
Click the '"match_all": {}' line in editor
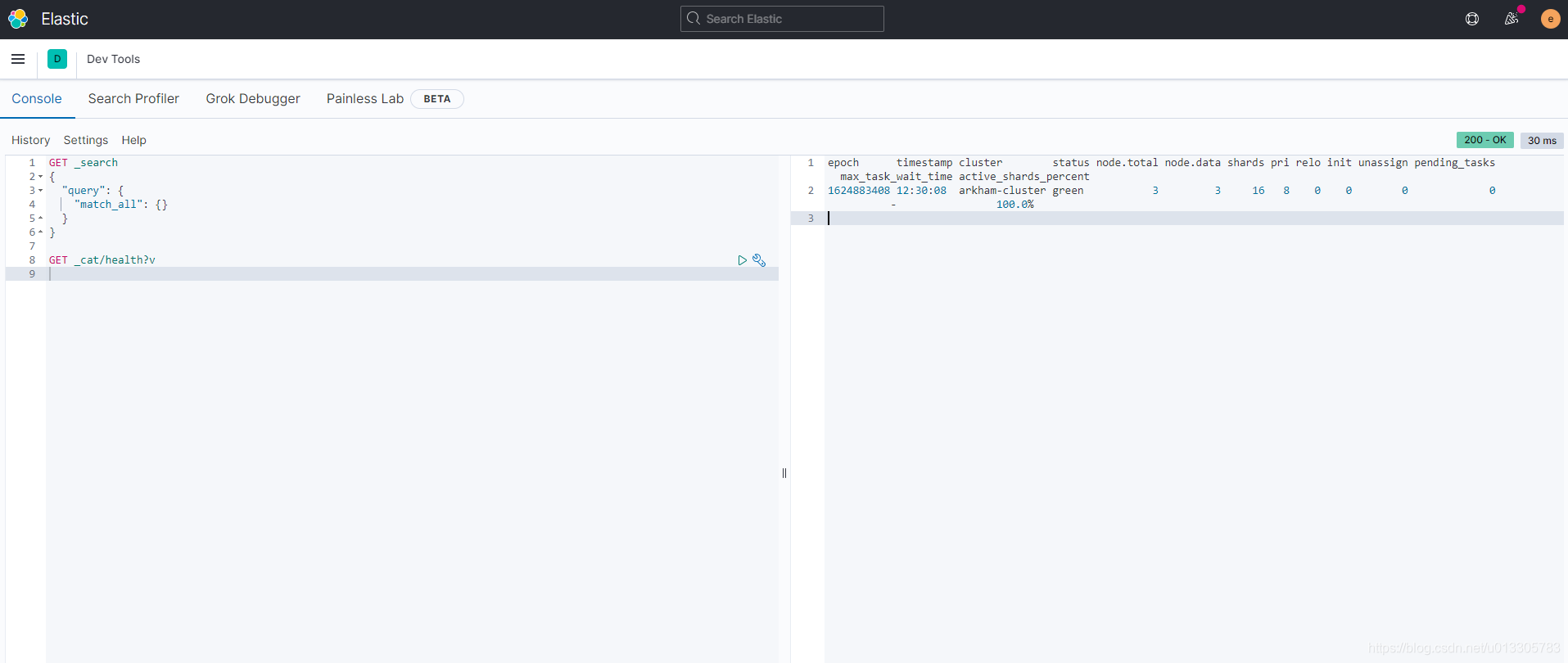[121, 205]
